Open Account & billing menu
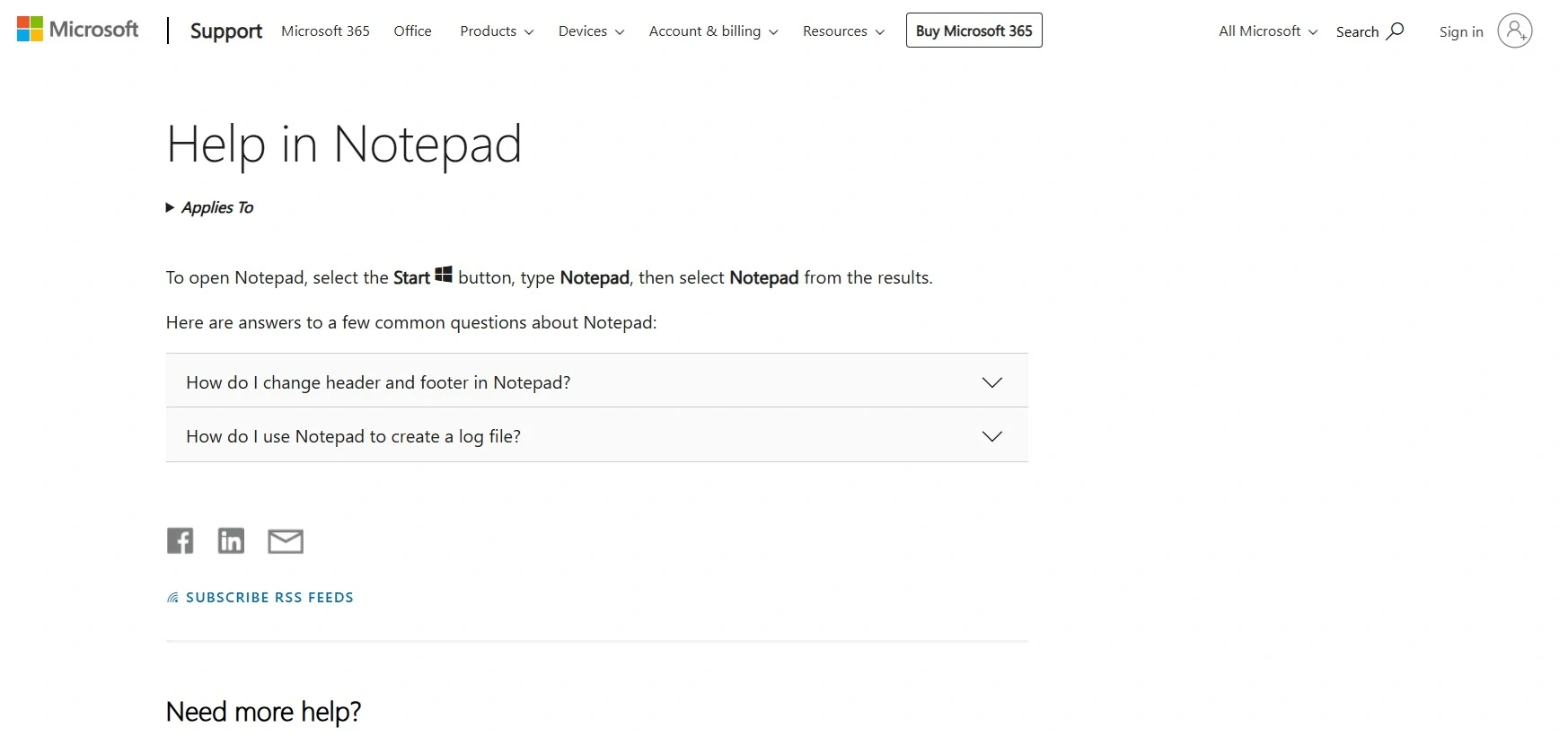This screenshot has width=1568, height=736. point(713,31)
